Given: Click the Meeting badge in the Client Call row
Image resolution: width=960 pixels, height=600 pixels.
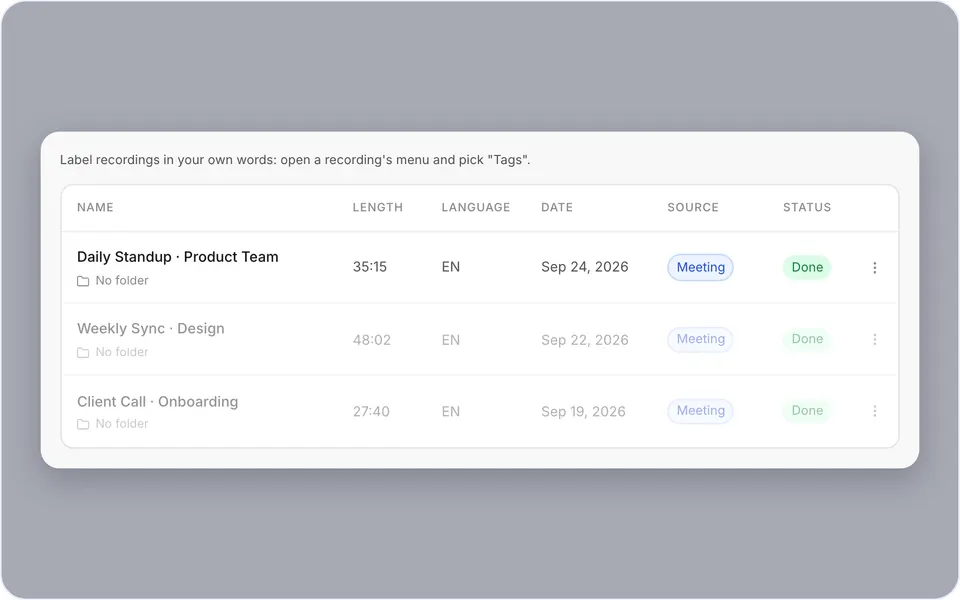Looking at the screenshot, I should (x=700, y=411).
